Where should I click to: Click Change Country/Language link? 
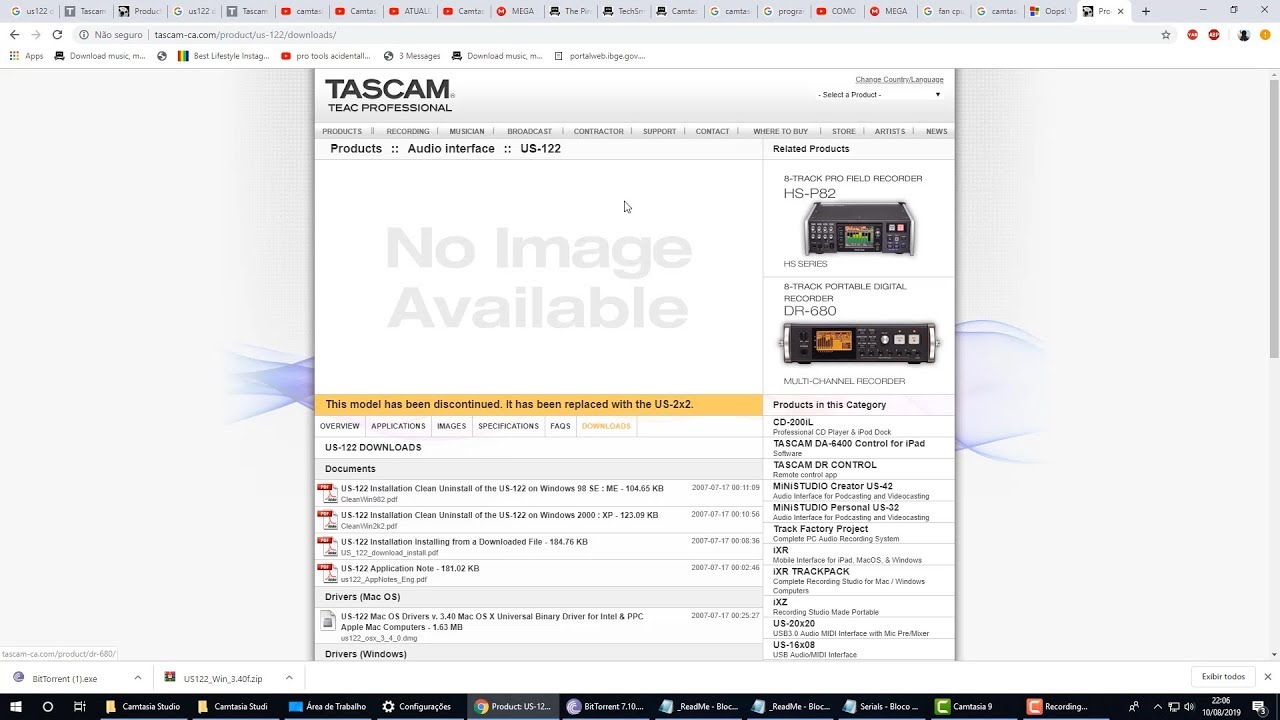coord(899,79)
